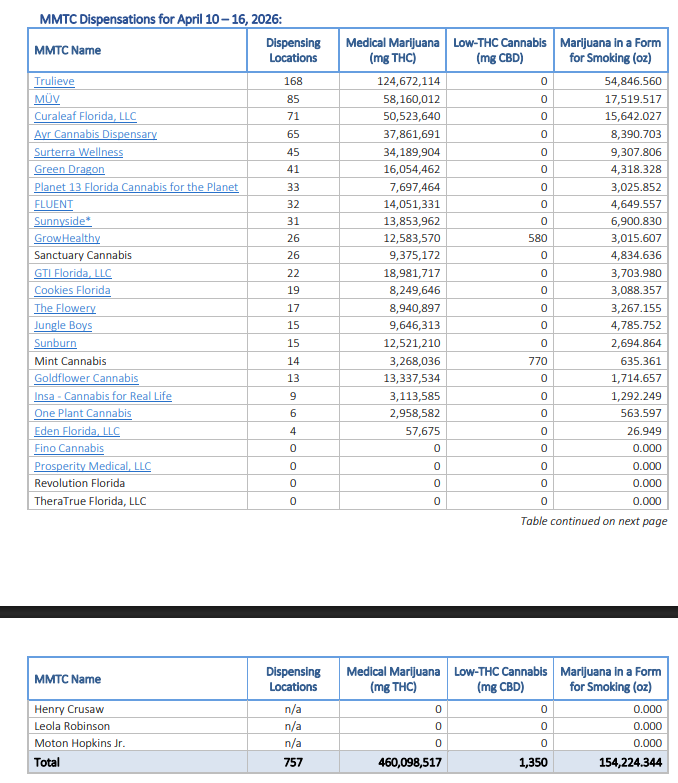This screenshot has height=783, width=678.
Task: Open the MÜV link
Action: pos(47,99)
